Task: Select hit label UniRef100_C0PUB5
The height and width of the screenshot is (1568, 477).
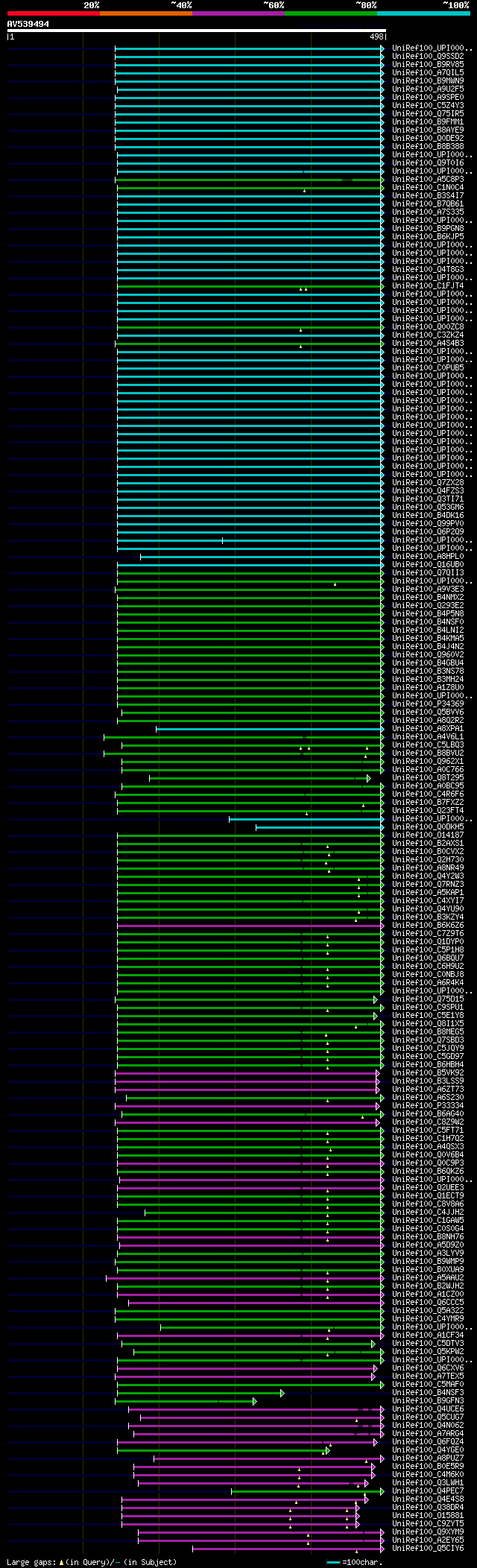Action: [x=428, y=367]
